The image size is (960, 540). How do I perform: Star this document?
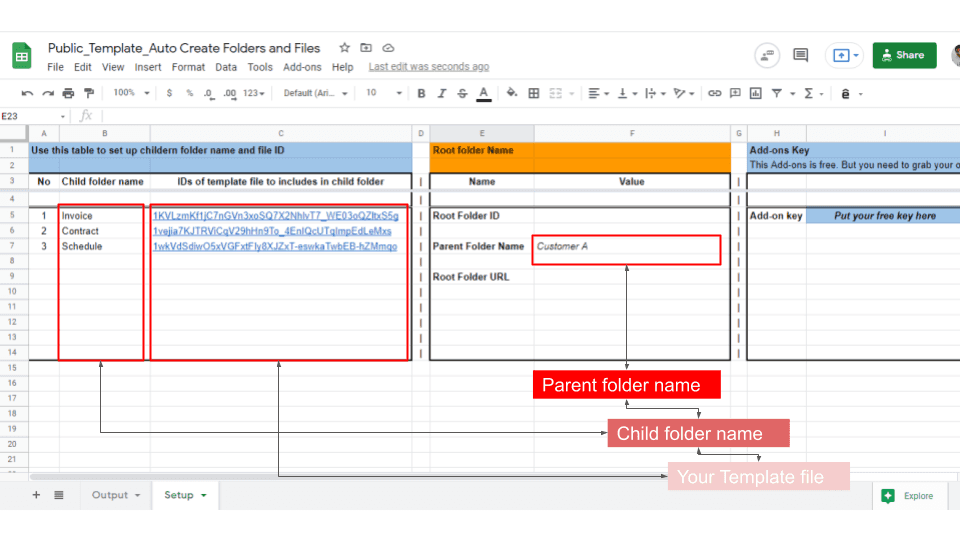coord(344,48)
